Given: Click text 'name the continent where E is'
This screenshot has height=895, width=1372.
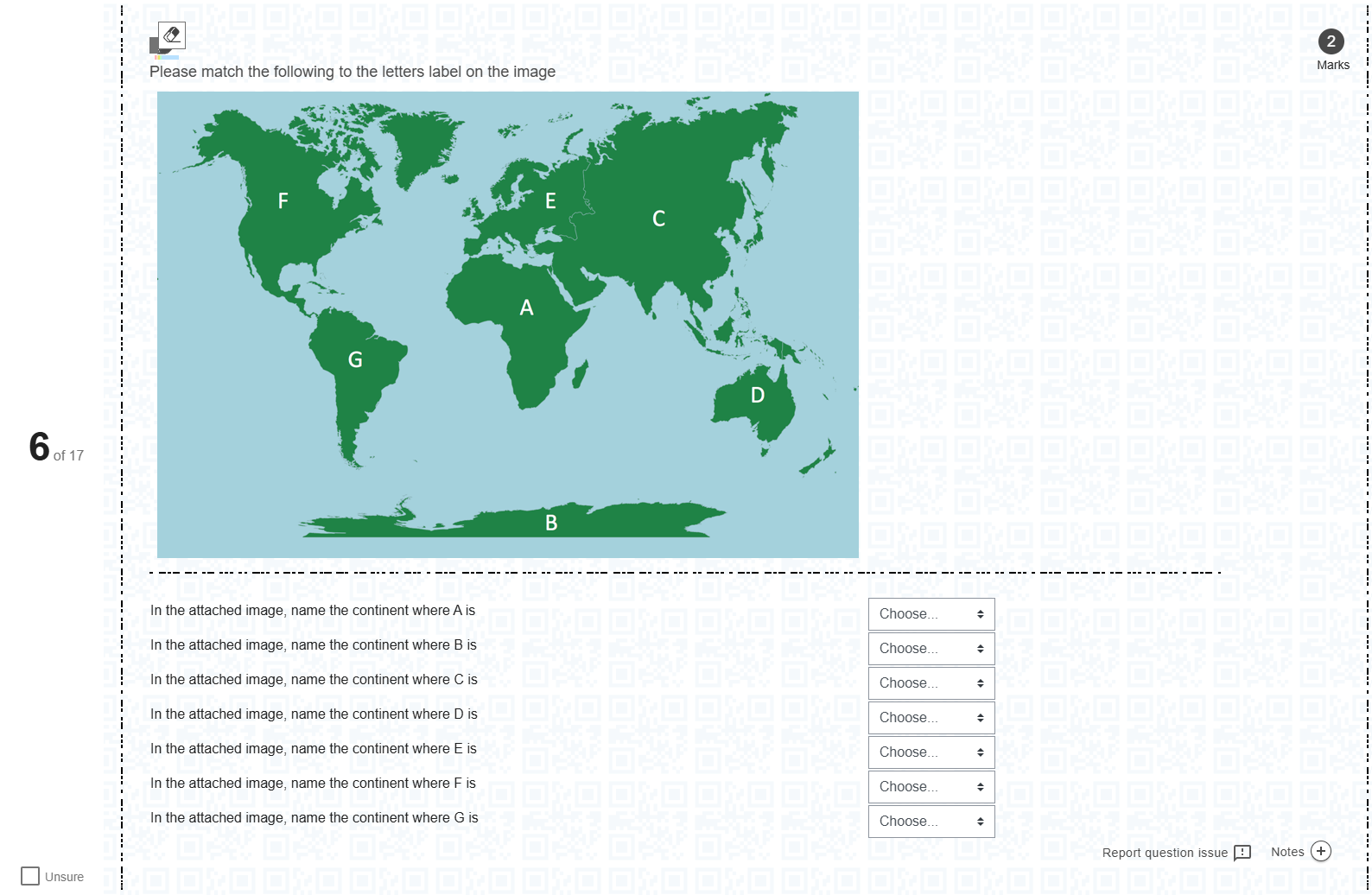Looking at the screenshot, I should pyautogui.click(x=384, y=749).
